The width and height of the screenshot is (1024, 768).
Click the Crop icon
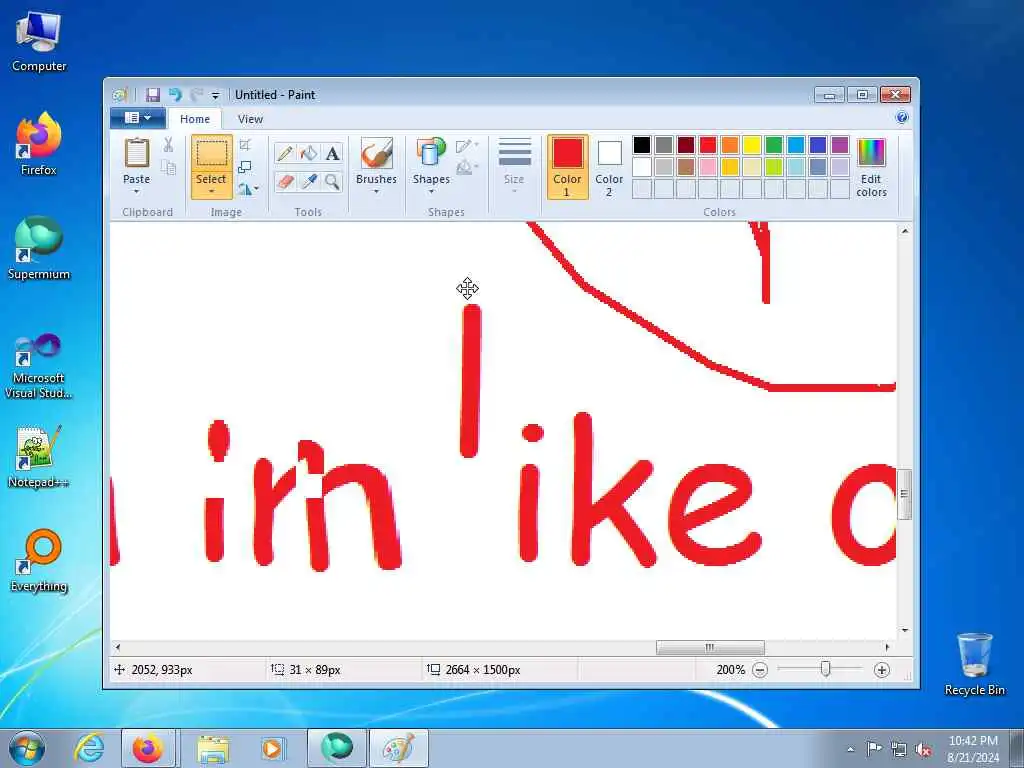point(245,145)
